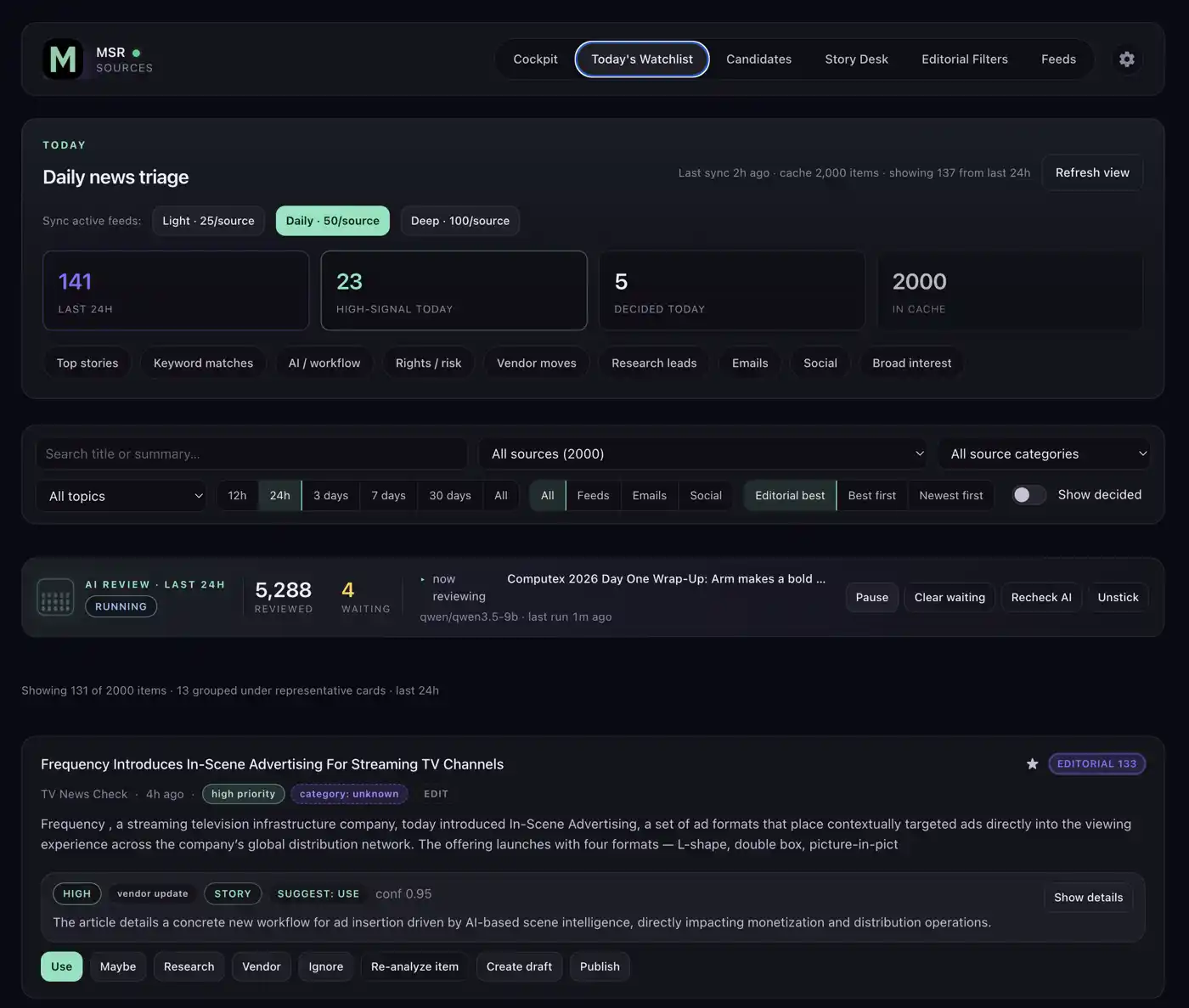
Task: Select the 5 Decided today card
Action: click(x=731, y=290)
